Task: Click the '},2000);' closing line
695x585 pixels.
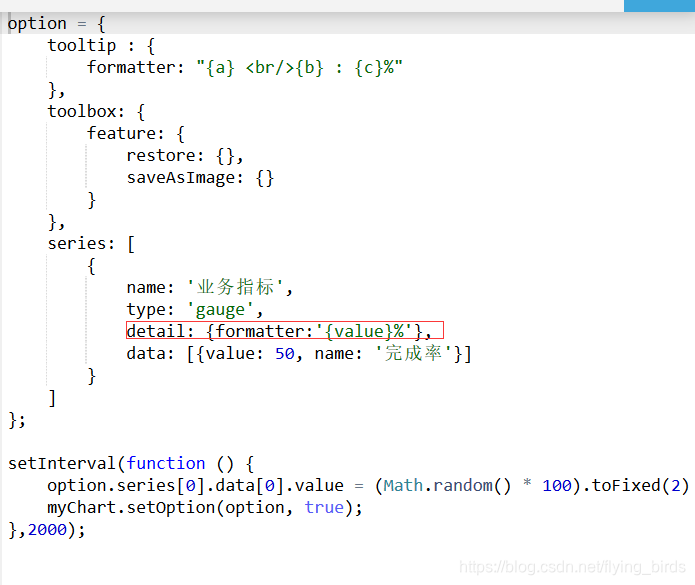Action: click(47, 530)
